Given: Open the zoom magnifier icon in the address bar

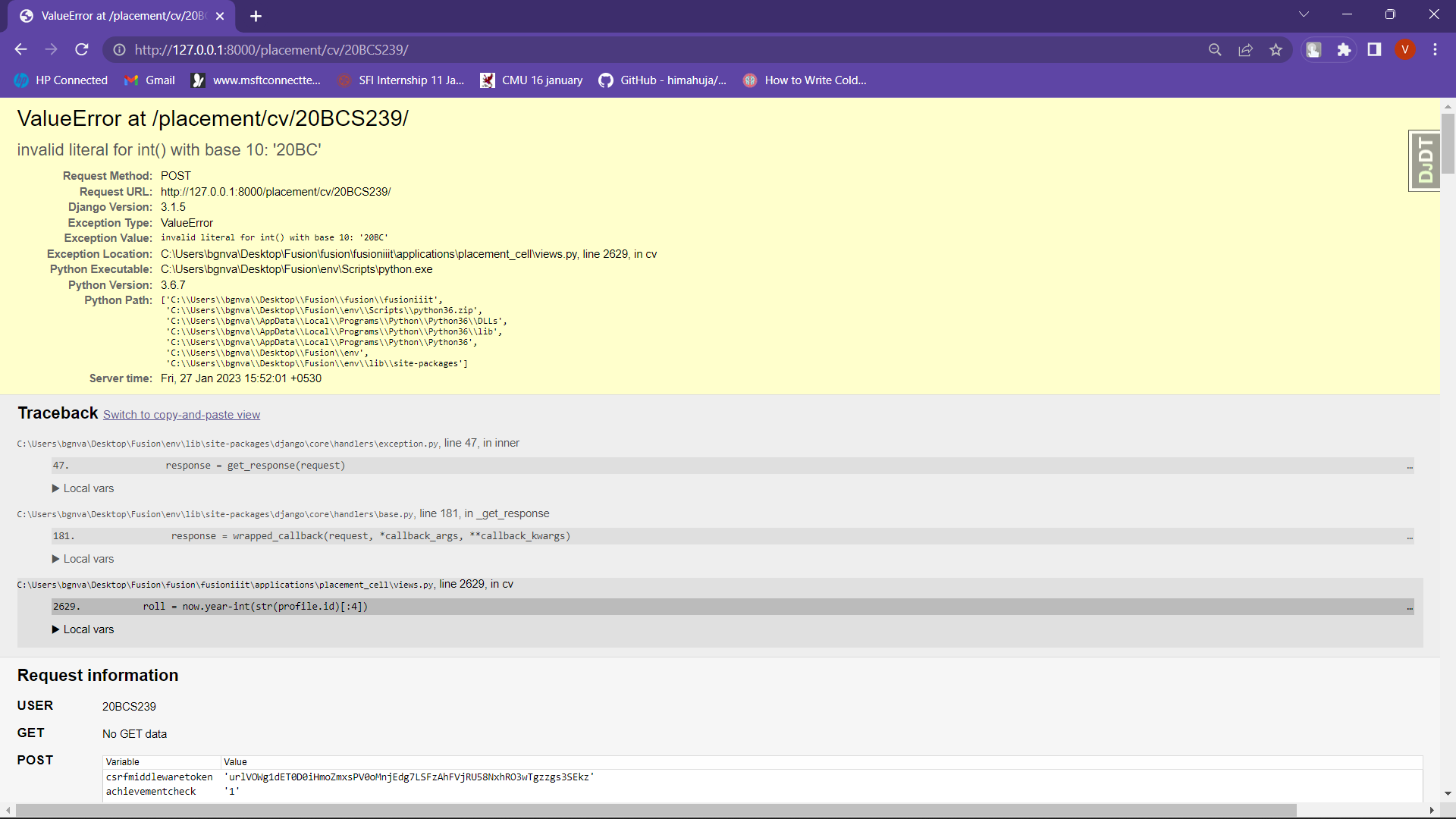Looking at the screenshot, I should coord(1215,49).
